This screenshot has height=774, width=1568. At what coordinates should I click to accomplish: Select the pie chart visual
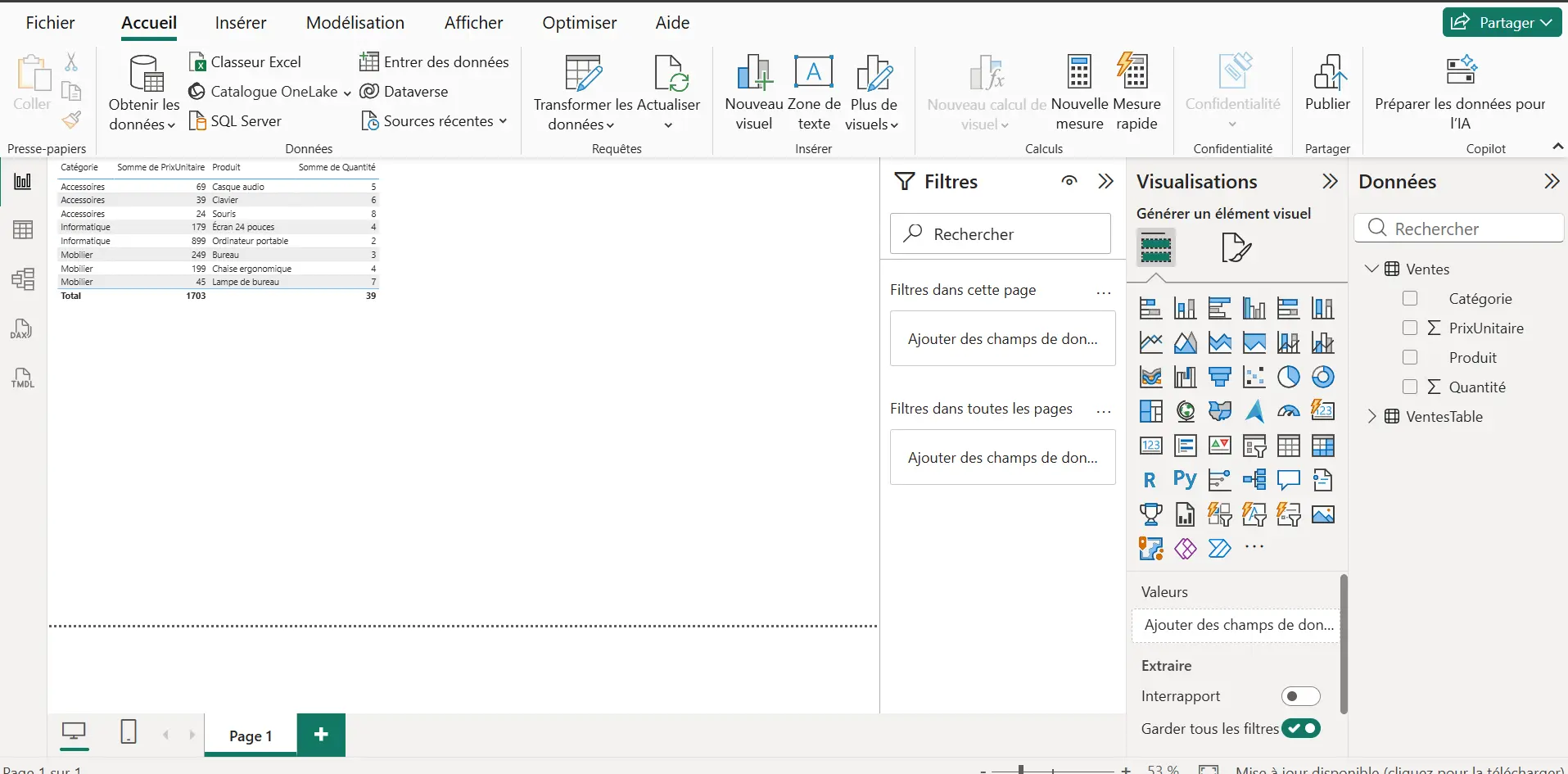coord(1288,377)
